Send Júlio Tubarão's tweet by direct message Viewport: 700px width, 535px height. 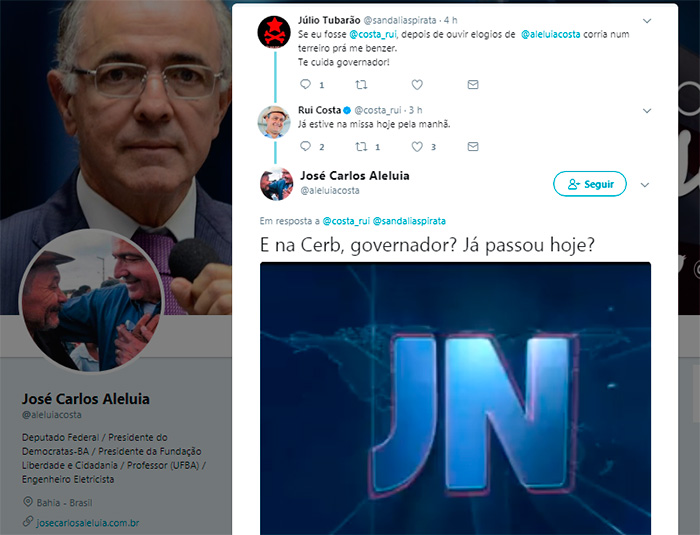473,84
